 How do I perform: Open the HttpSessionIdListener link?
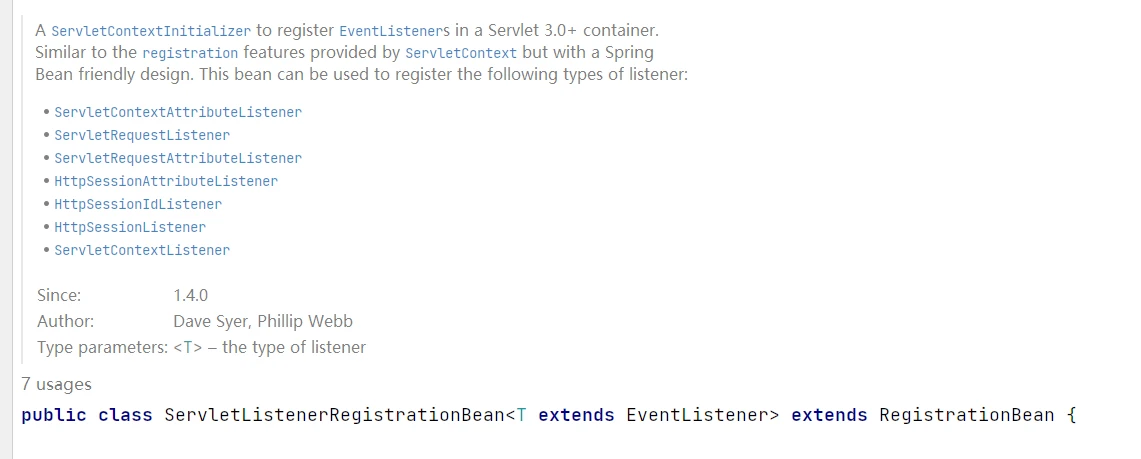point(138,204)
